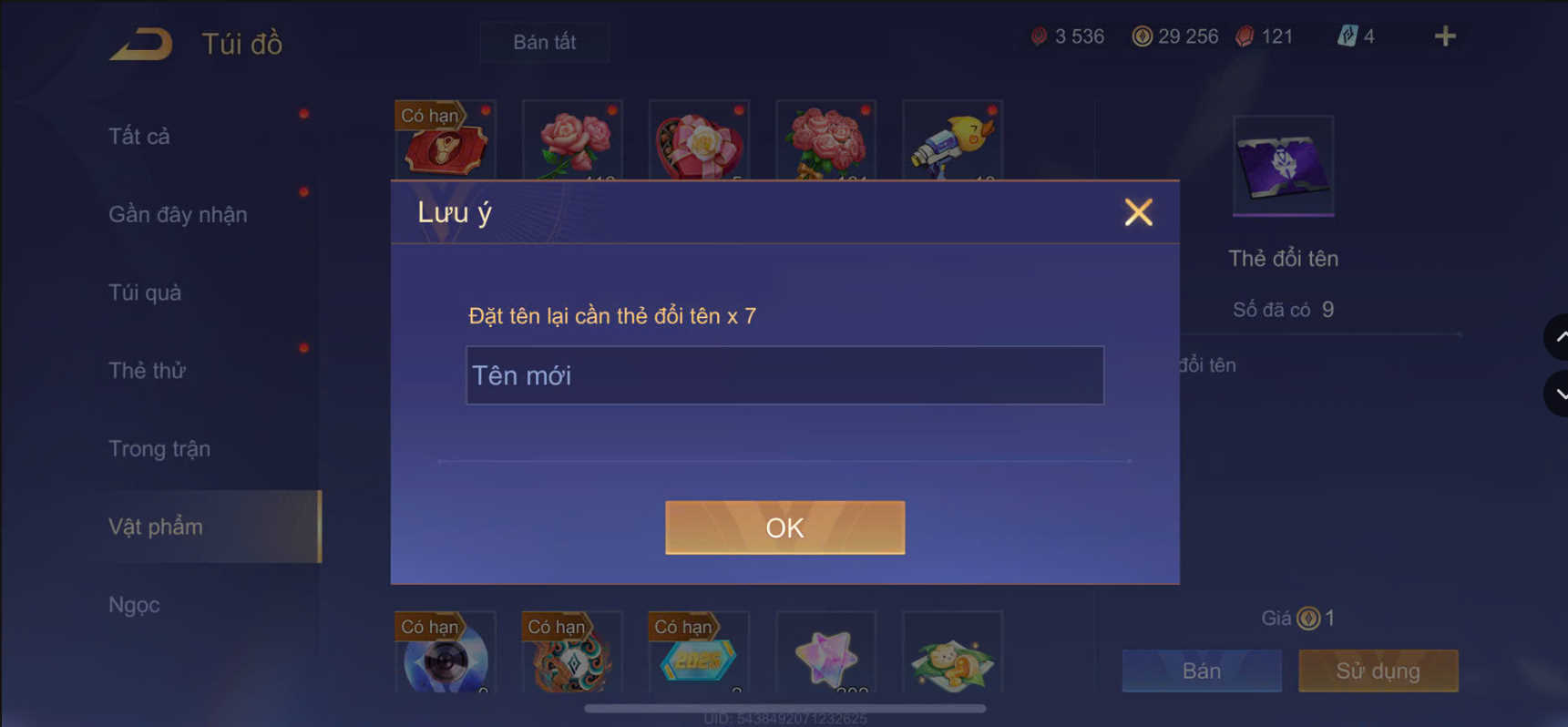This screenshot has height=727, width=1568.
Task: Select the pink star crystal item
Action: click(x=825, y=652)
